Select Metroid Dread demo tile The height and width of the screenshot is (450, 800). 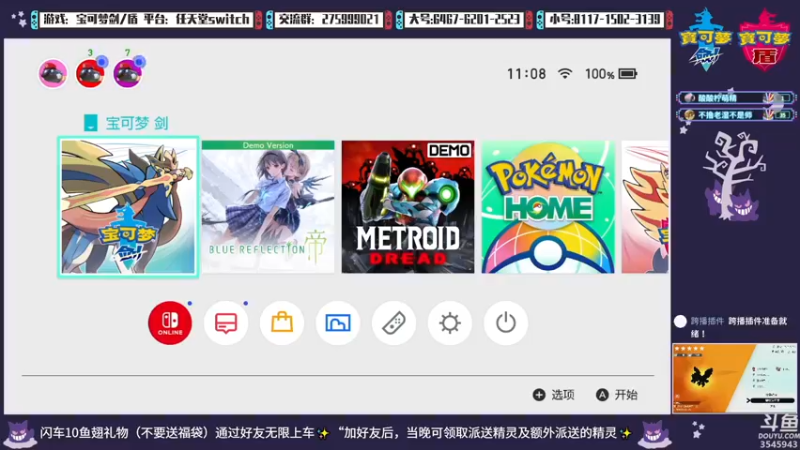(408, 207)
